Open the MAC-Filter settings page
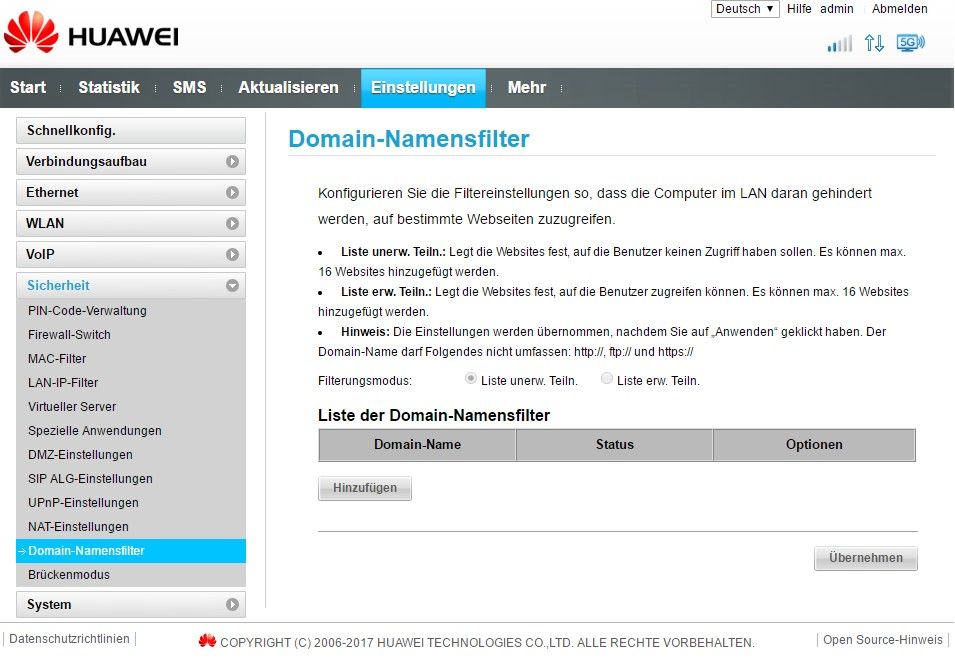Image resolution: width=955 pixels, height=660 pixels. 57,359
